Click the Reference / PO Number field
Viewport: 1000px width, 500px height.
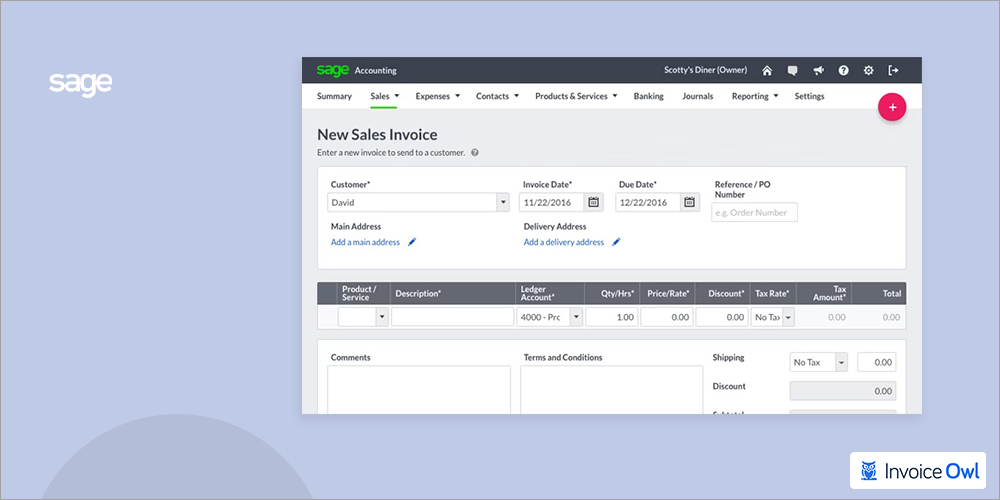tap(754, 212)
